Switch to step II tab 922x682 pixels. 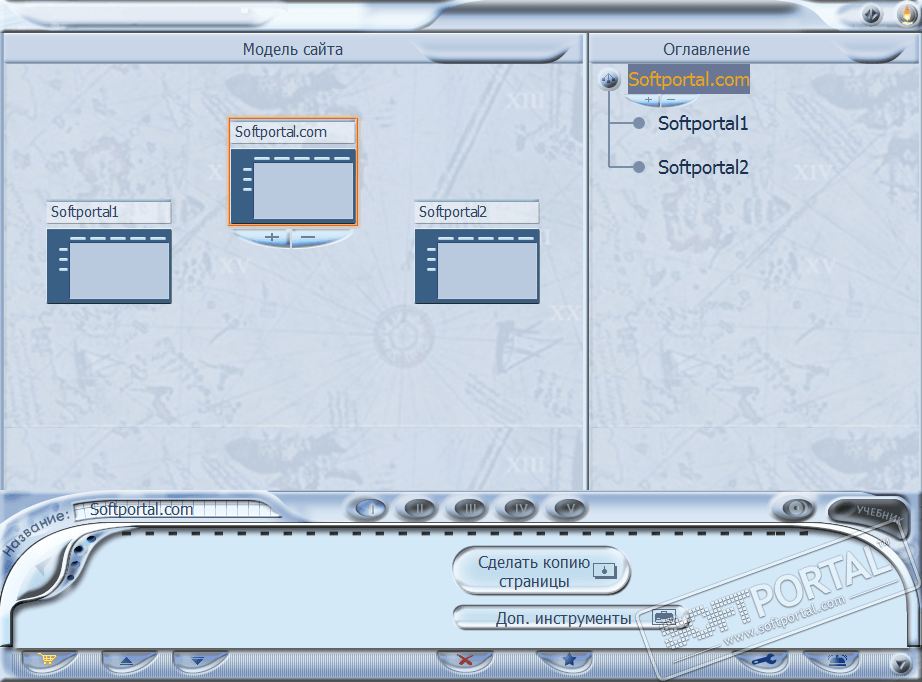click(419, 508)
